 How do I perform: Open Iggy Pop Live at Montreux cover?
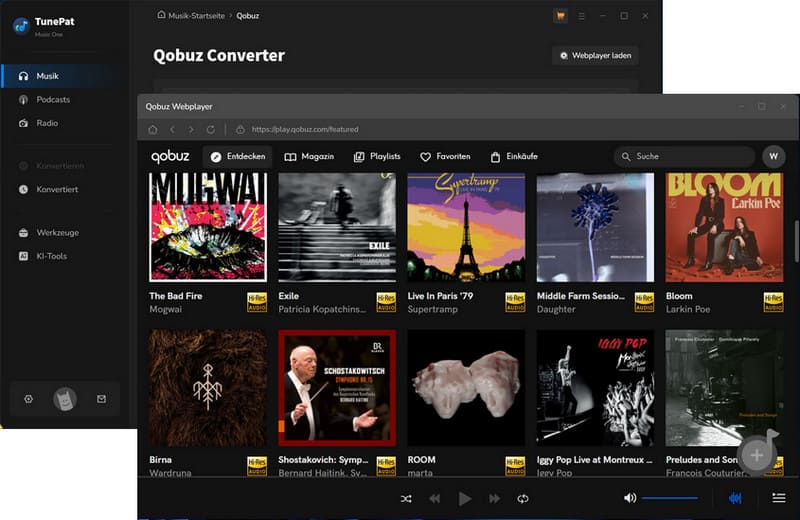click(595, 388)
